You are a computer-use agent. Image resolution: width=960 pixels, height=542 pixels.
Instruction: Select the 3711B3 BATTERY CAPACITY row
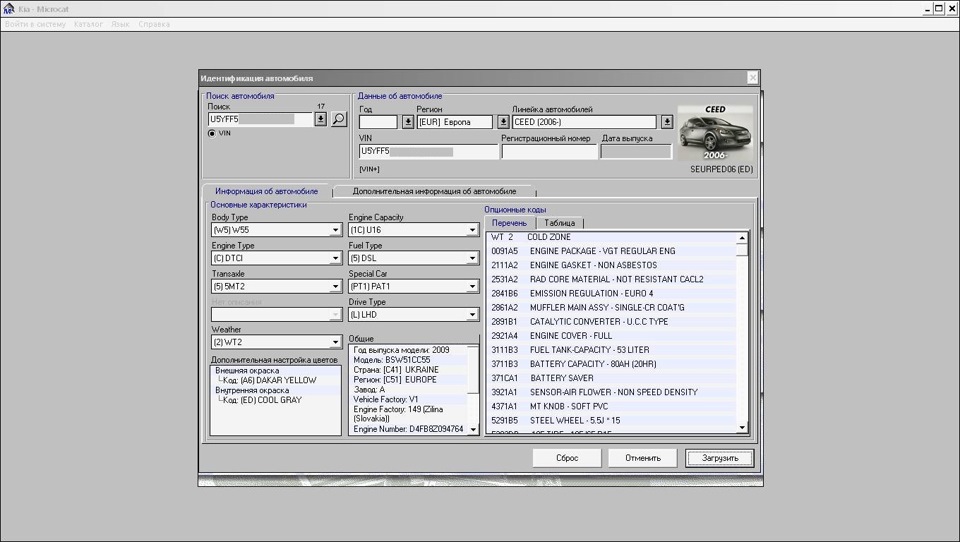(x=612, y=364)
